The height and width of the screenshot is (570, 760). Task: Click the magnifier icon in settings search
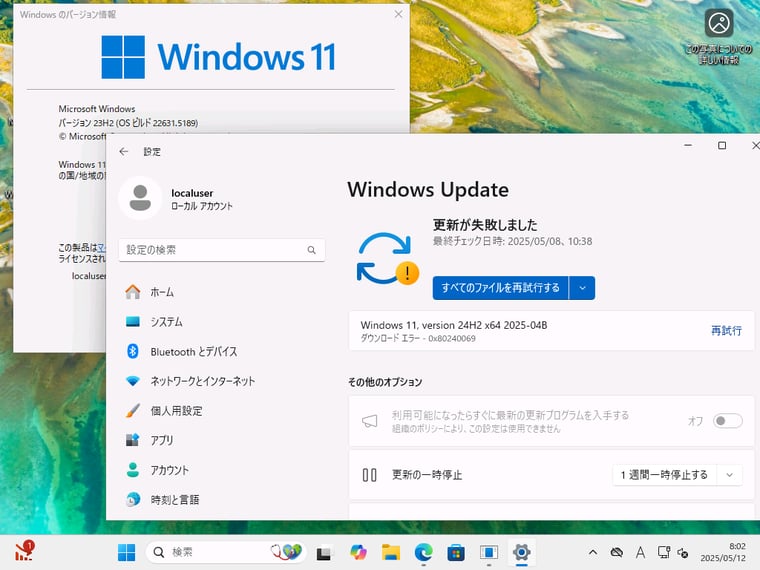(x=312, y=250)
